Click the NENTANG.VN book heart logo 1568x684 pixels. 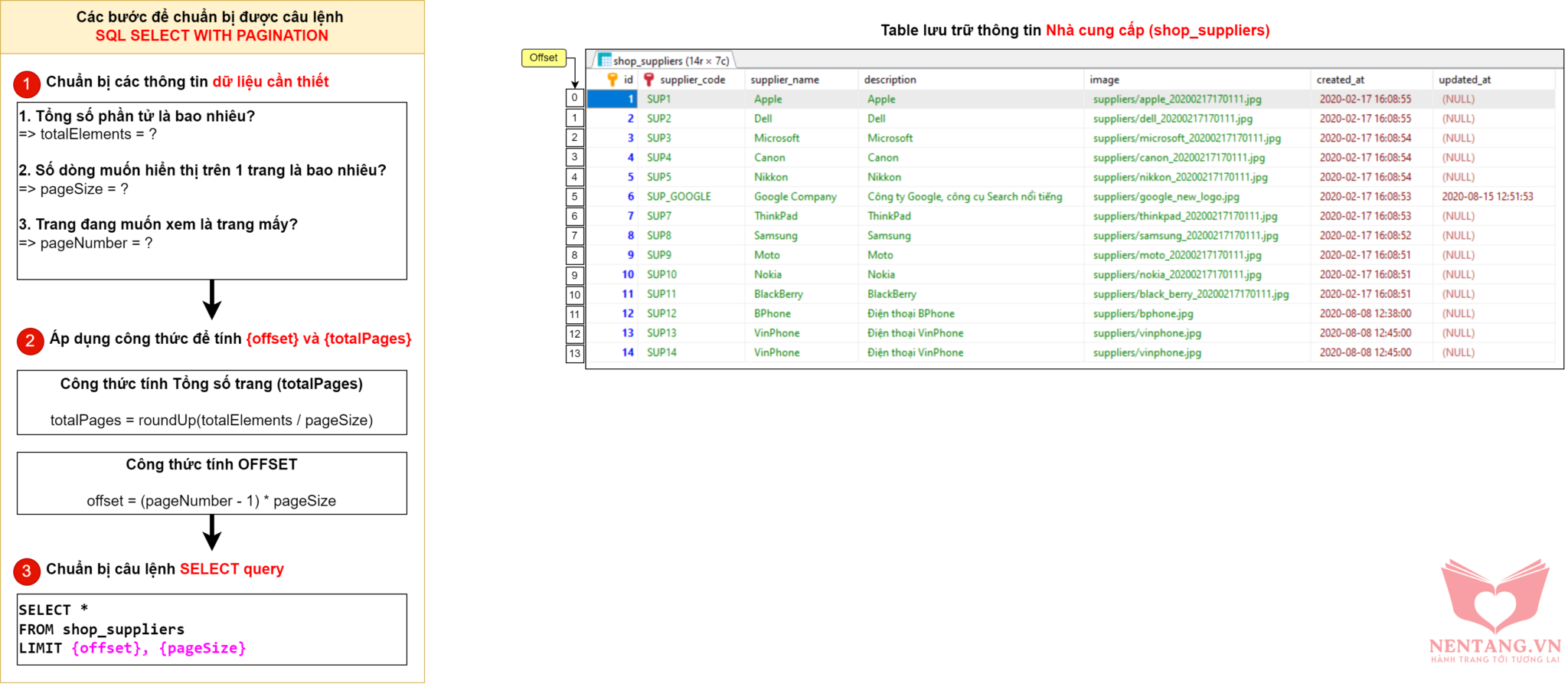pyautogui.click(x=1494, y=600)
